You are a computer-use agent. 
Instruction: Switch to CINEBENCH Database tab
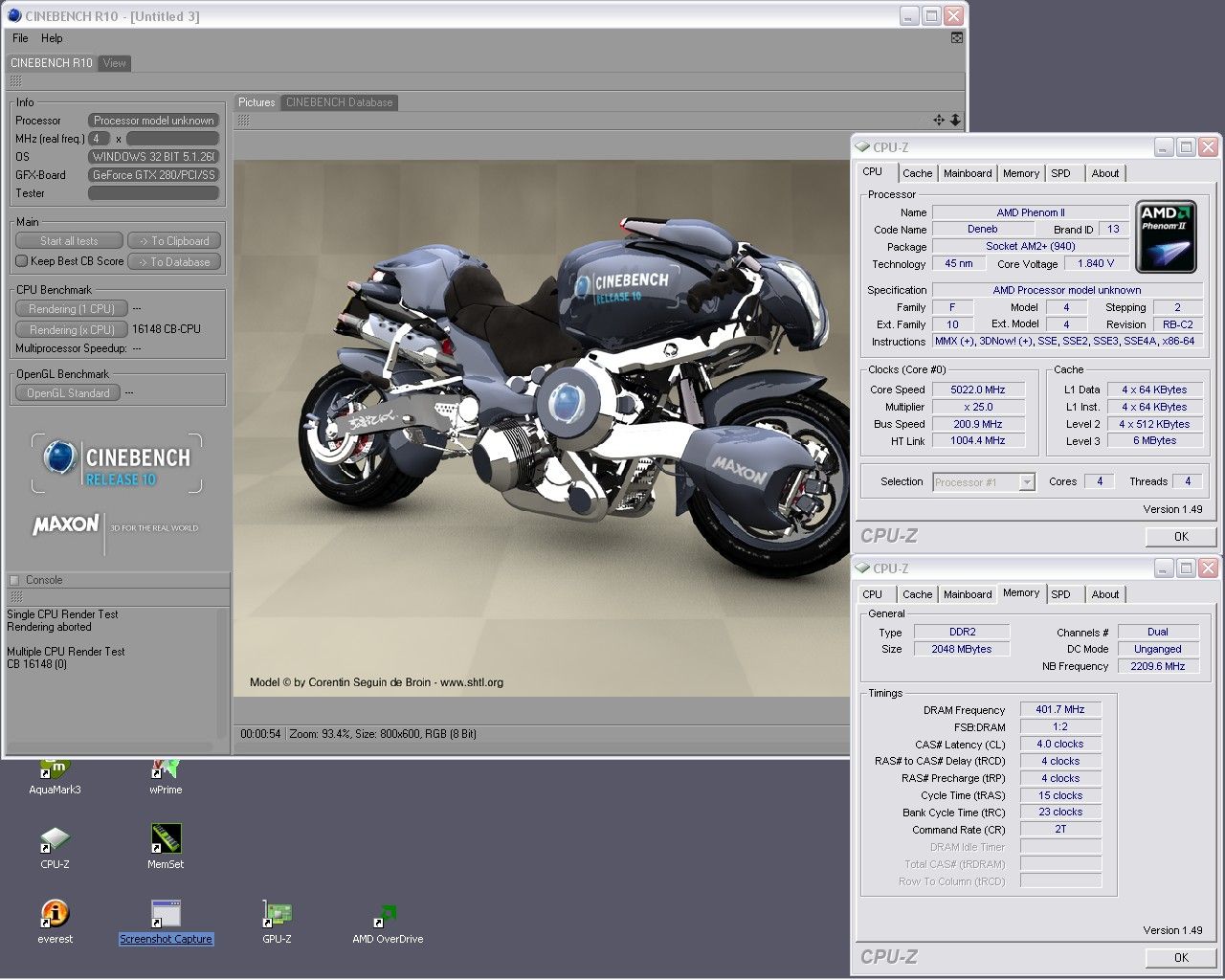click(x=339, y=102)
